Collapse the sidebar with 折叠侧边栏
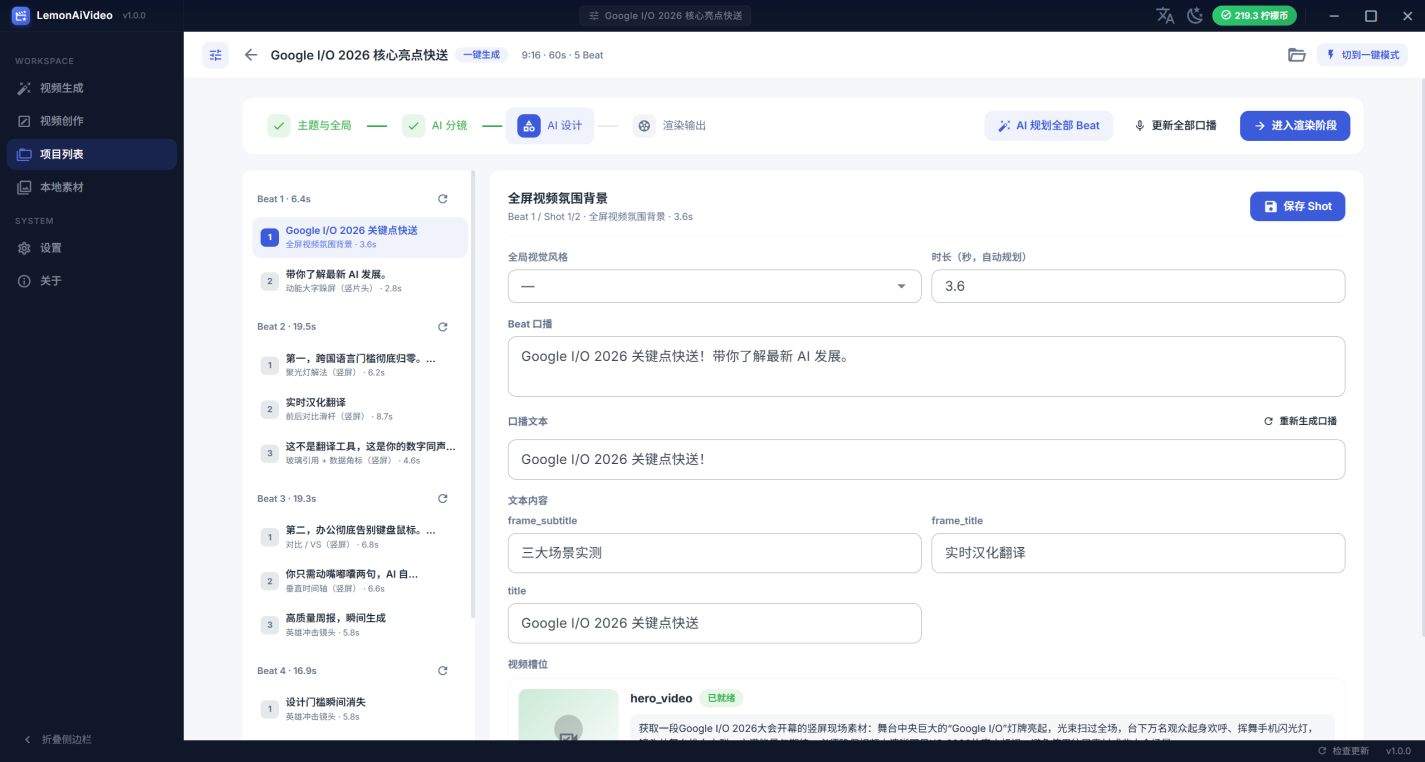1425x762 pixels. click(58, 739)
